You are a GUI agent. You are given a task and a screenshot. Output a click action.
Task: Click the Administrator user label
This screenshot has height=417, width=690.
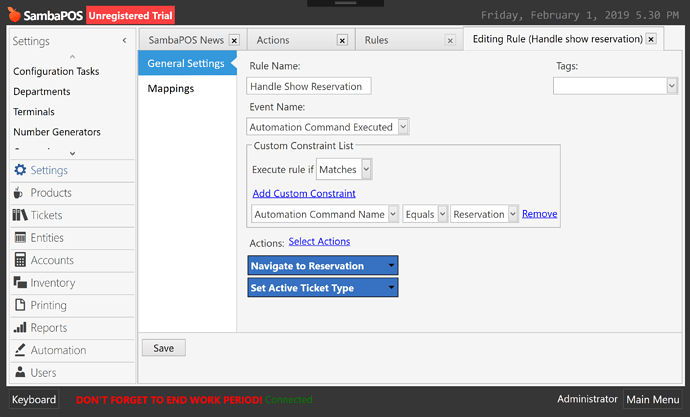(x=587, y=399)
